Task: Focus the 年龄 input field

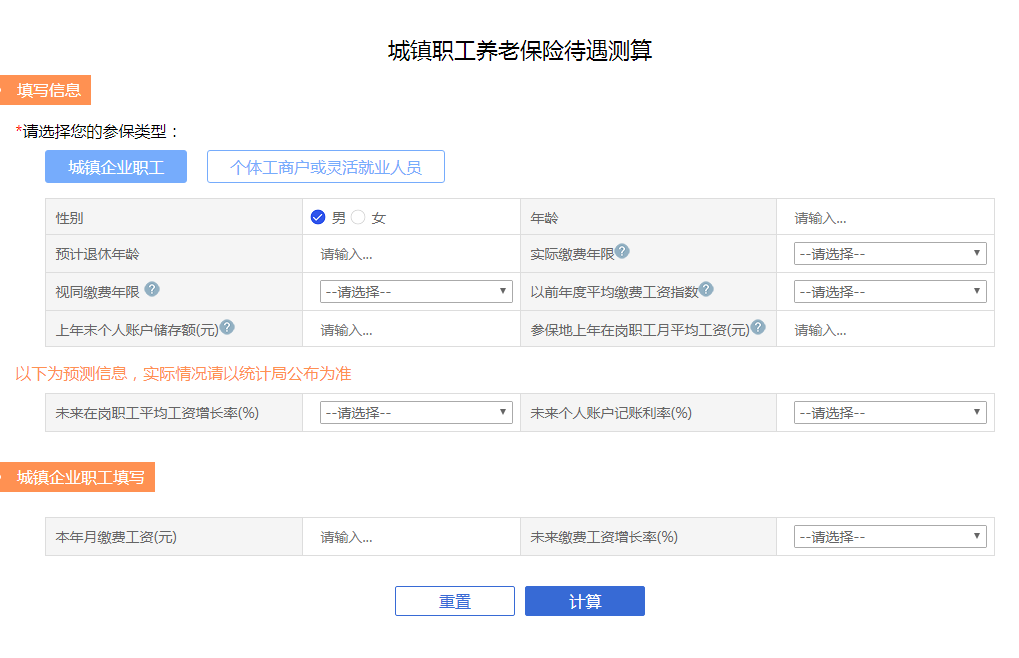Action: click(885, 218)
